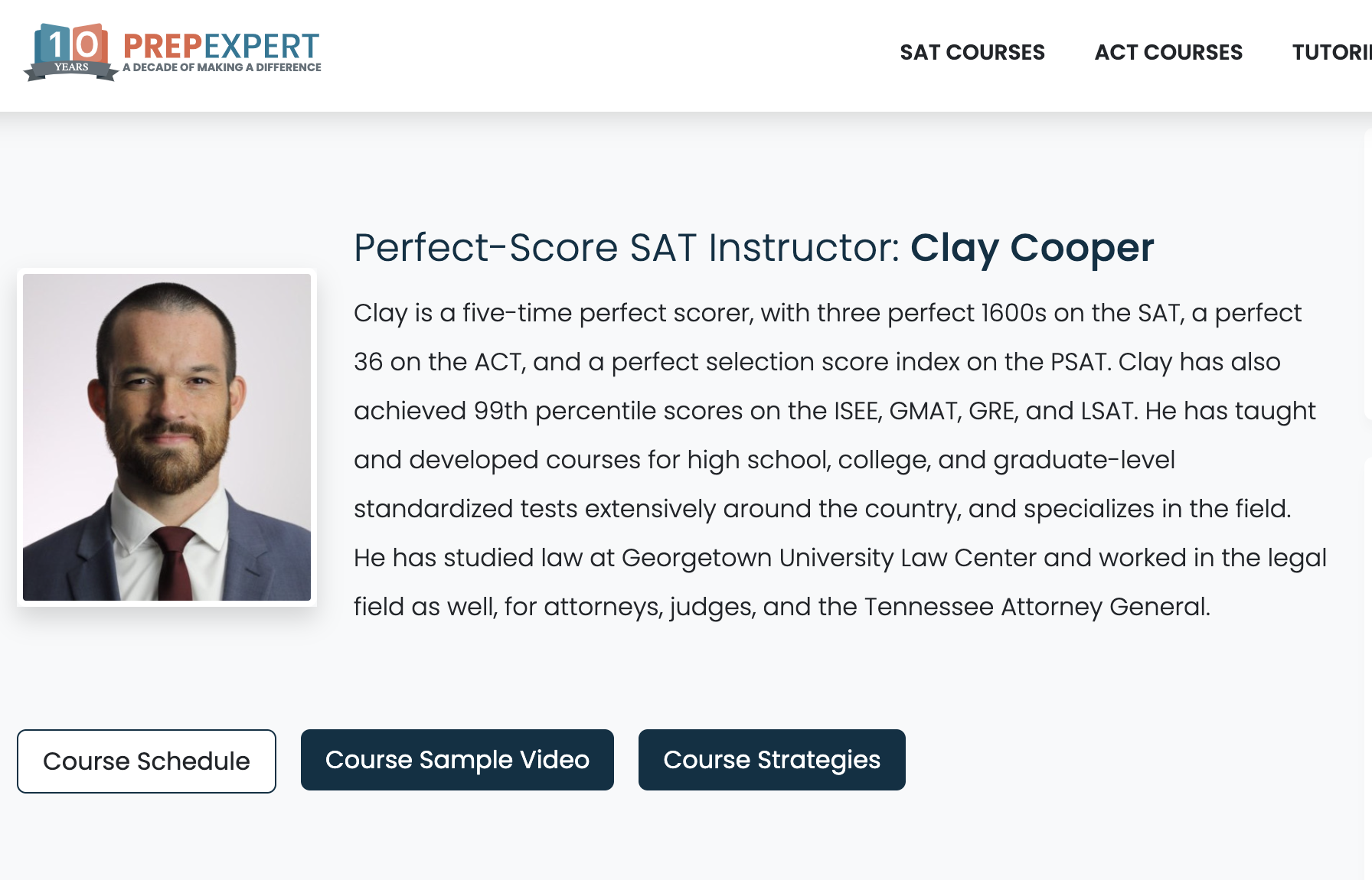The height and width of the screenshot is (880, 1372).
Task: Open the Course Strategies button
Action: click(x=772, y=760)
